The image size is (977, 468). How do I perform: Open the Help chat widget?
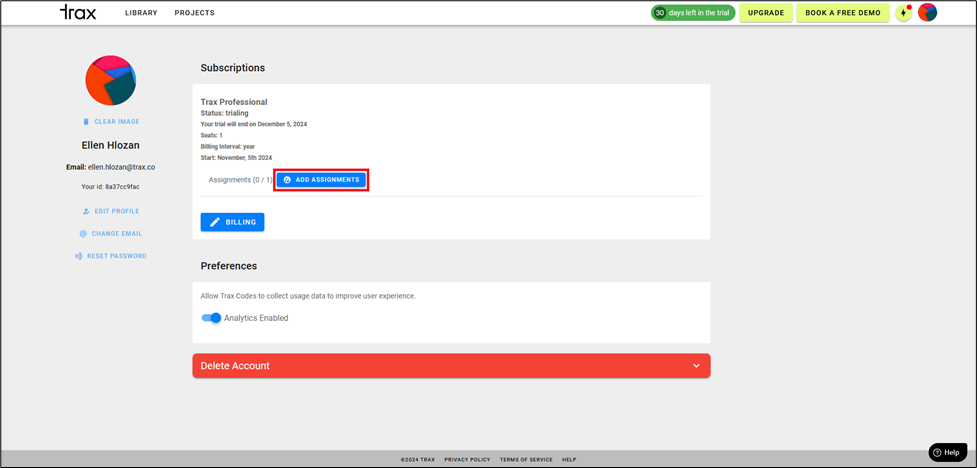click(948, 452)
